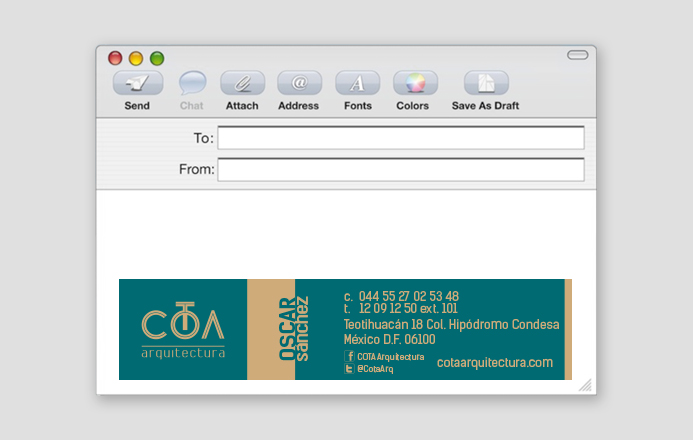Click the window resize grip corner
The image size is (693, 440).
click(585, 385)
